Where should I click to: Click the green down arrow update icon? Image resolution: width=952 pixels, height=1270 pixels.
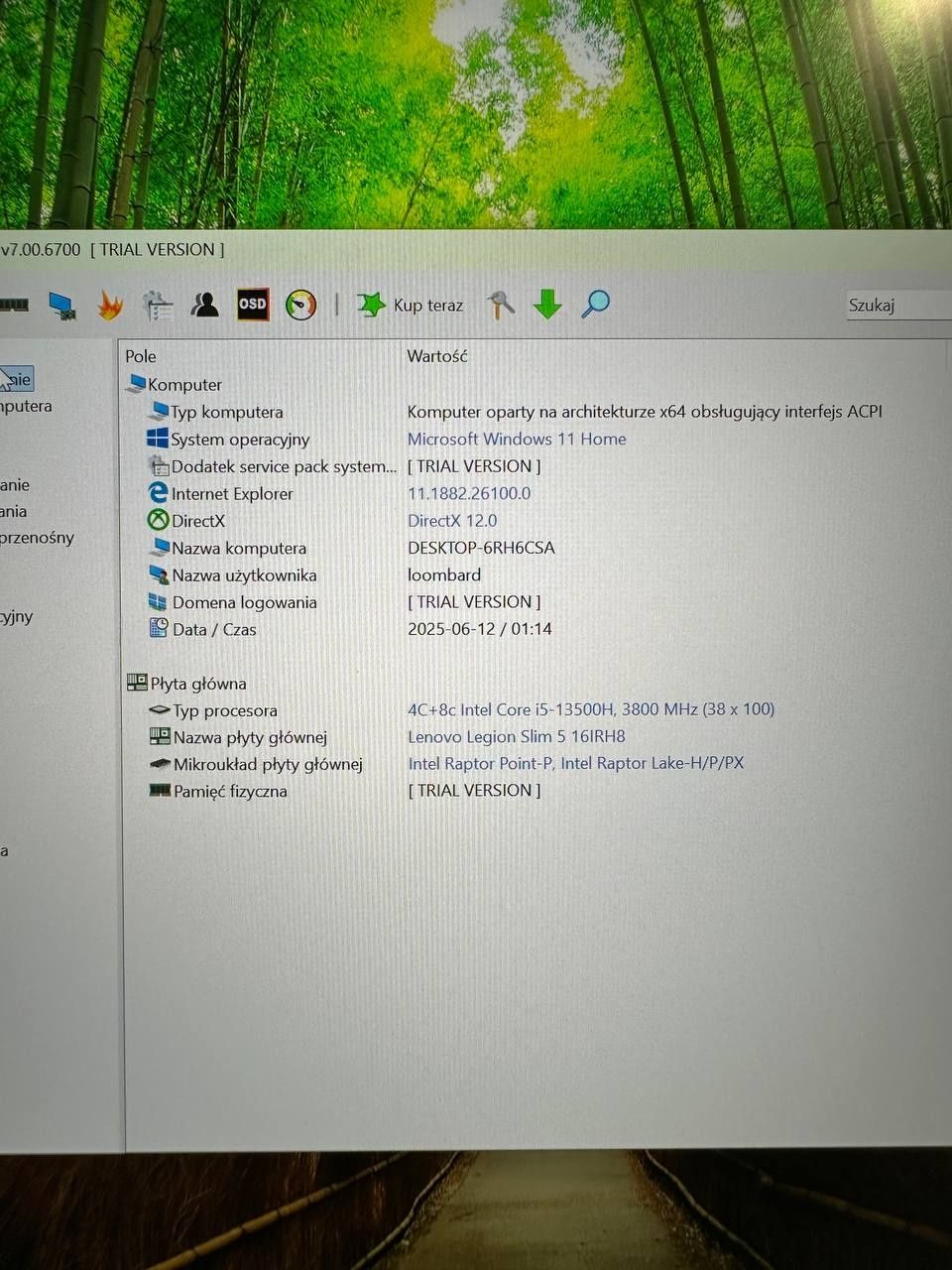pos(547,305)
